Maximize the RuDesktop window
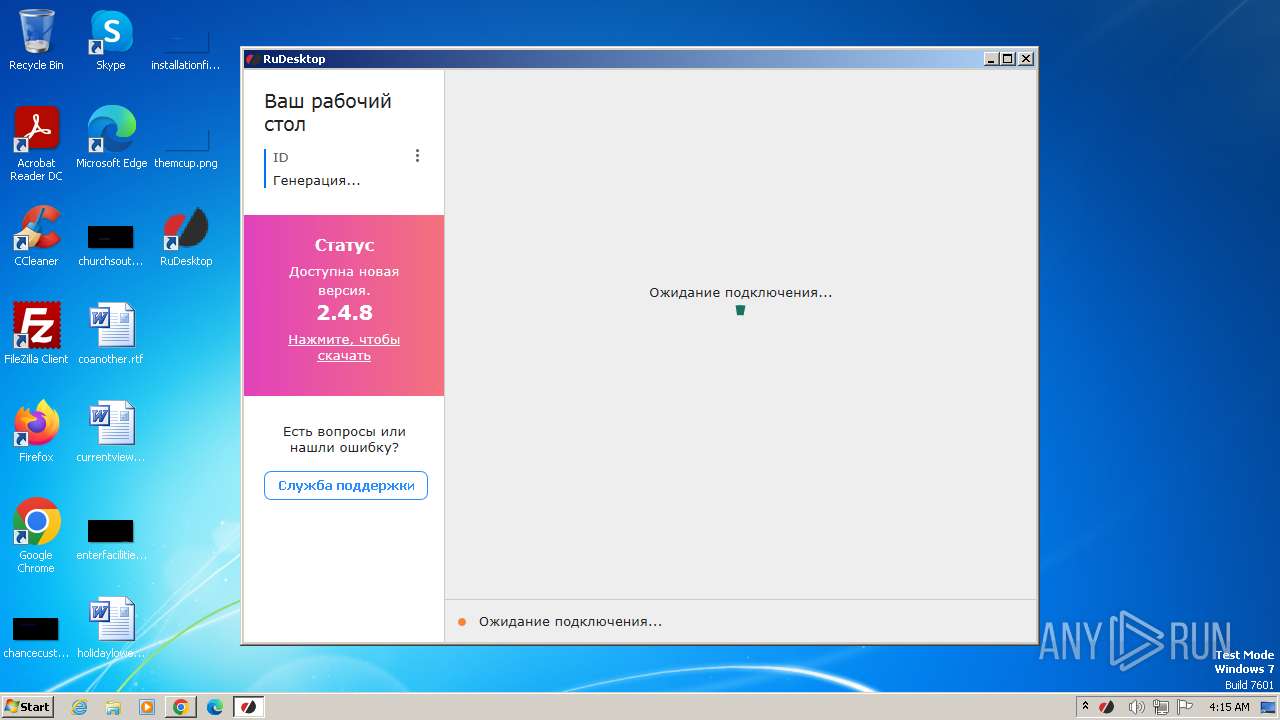 click(1007, 59)
